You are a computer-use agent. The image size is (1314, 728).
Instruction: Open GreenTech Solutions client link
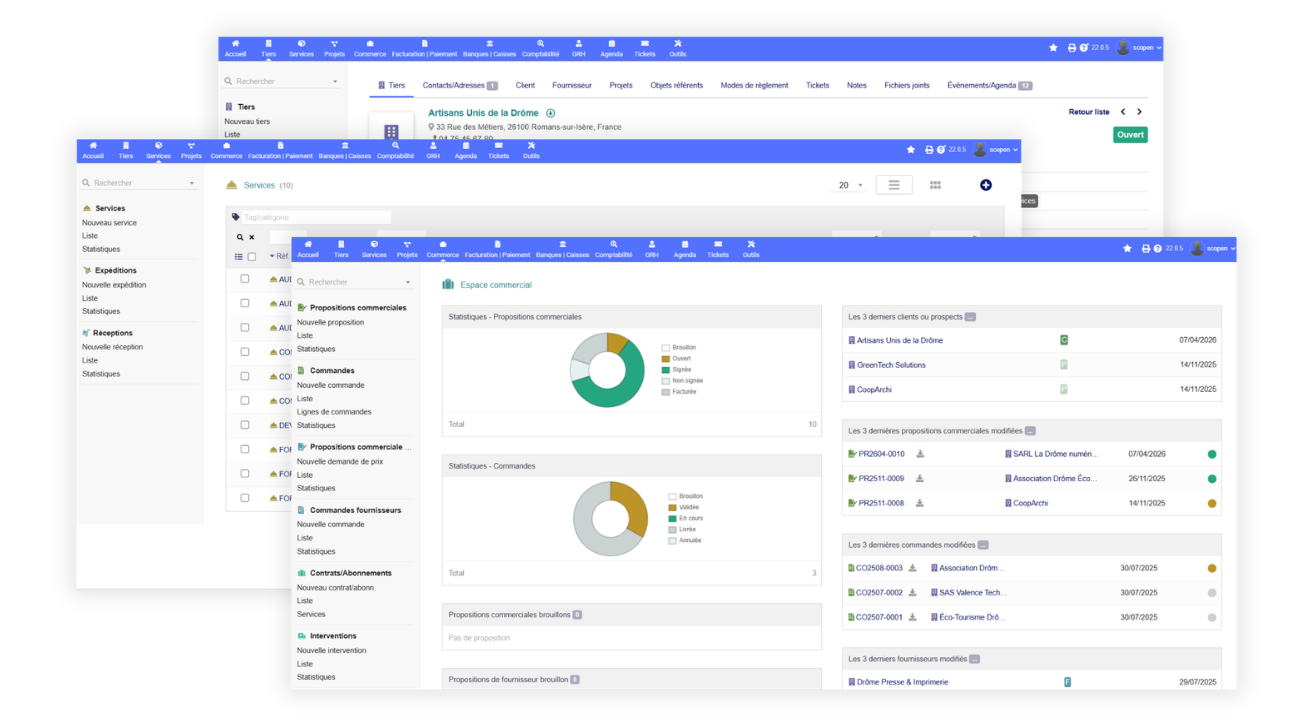pyautogui.click(x=891, y=365)
